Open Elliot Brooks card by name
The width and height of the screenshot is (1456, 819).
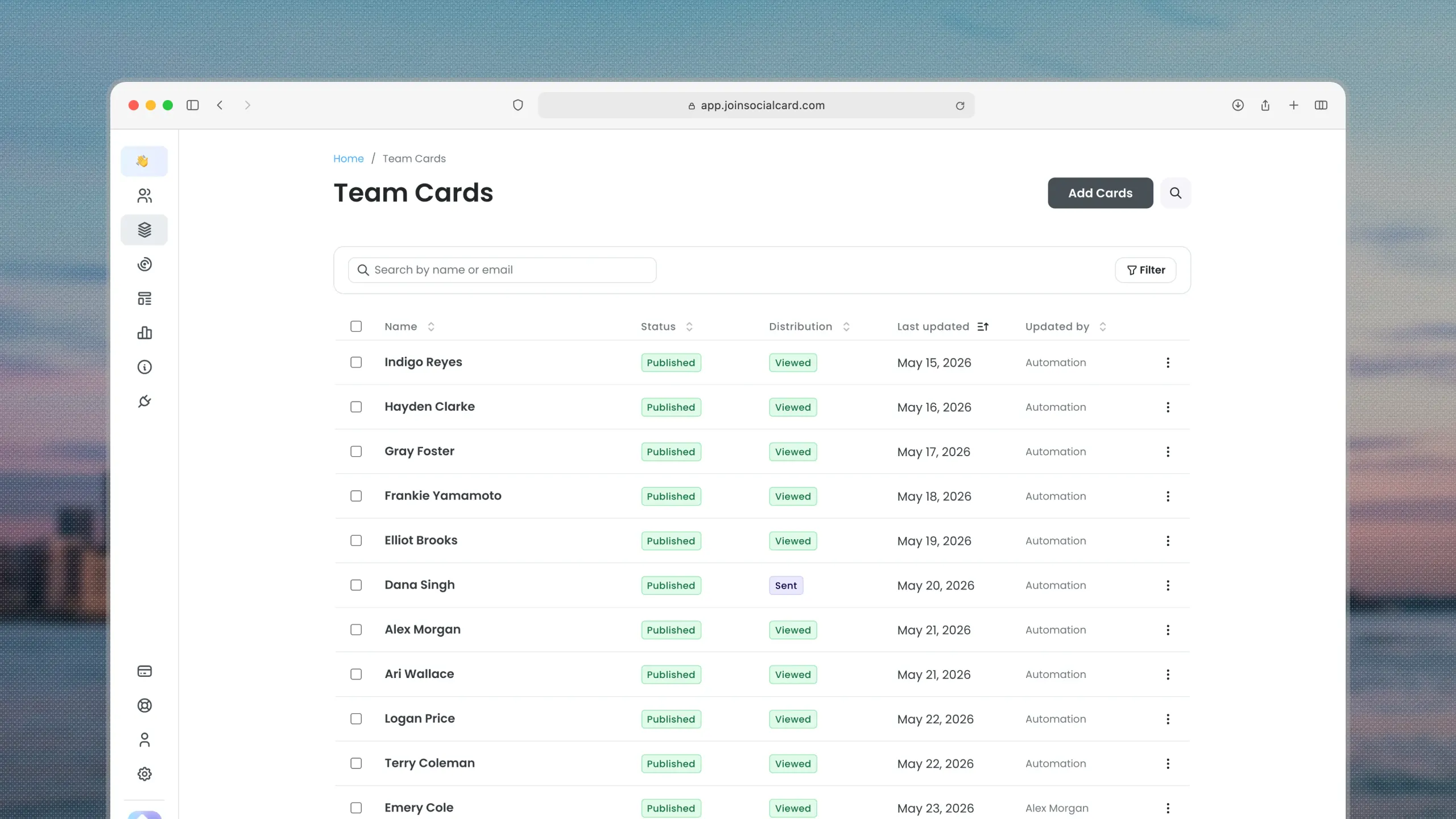(421, 540)
